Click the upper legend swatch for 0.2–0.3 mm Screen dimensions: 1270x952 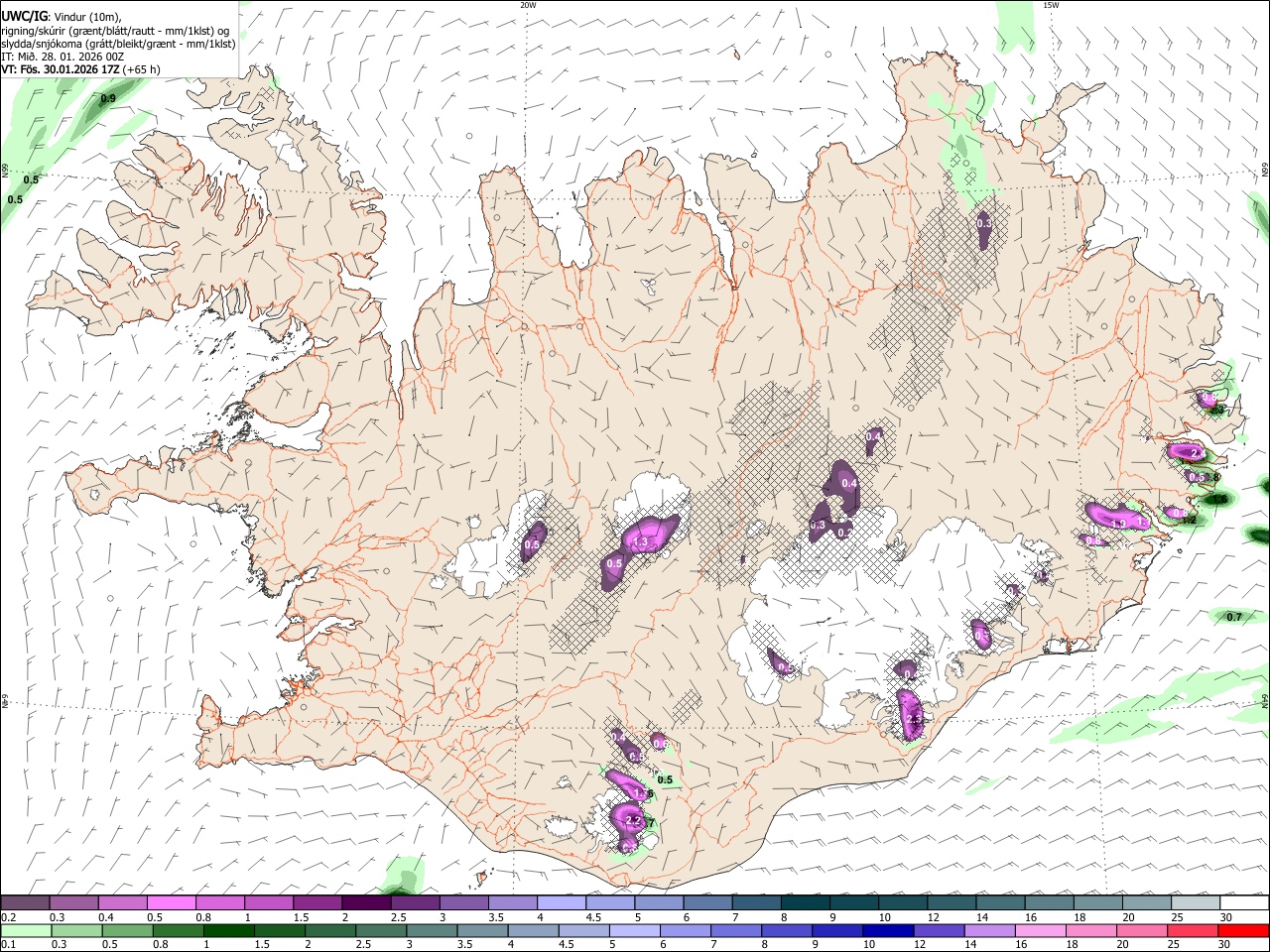(26, 903)
